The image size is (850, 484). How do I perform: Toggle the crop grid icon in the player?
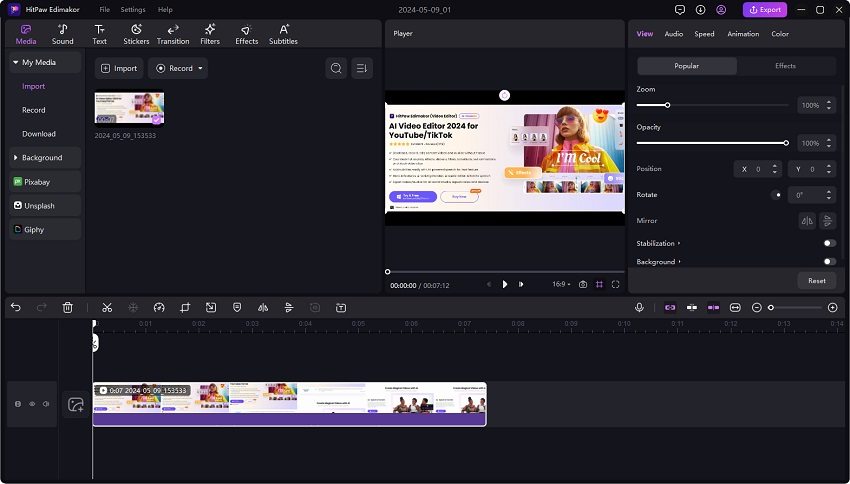pos(599,285)
